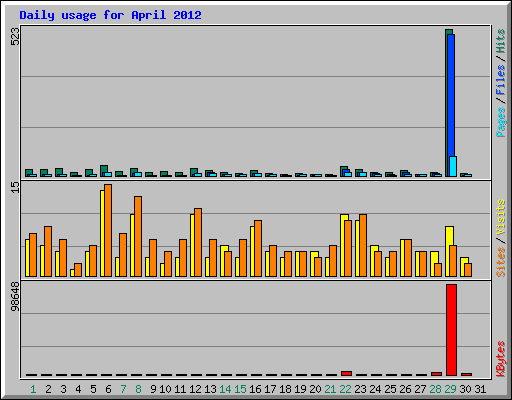This screenshot has width=512, height=400.
Task: Click day label 8 on the x-axis
Action: 138,389
